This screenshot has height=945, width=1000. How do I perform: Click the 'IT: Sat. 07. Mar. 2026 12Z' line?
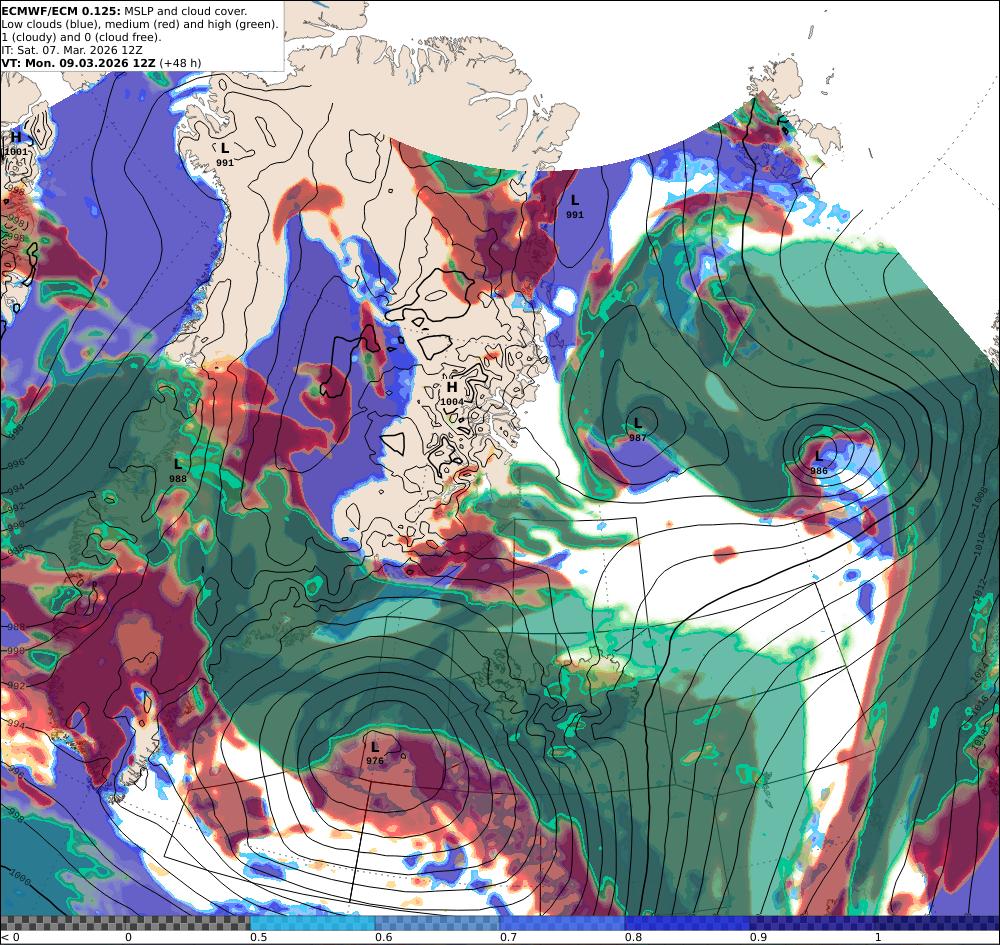tap(72, 50)
